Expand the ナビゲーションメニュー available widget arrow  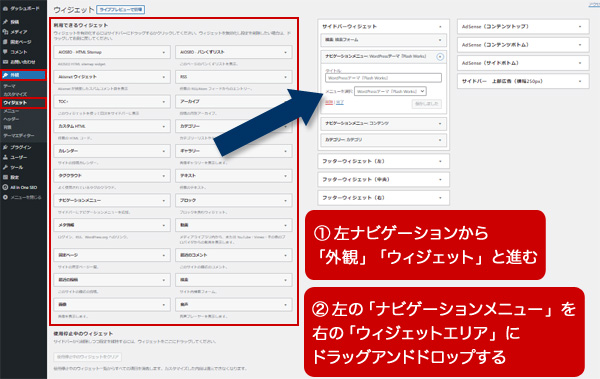pyautogui.click(x=164, y=201)
